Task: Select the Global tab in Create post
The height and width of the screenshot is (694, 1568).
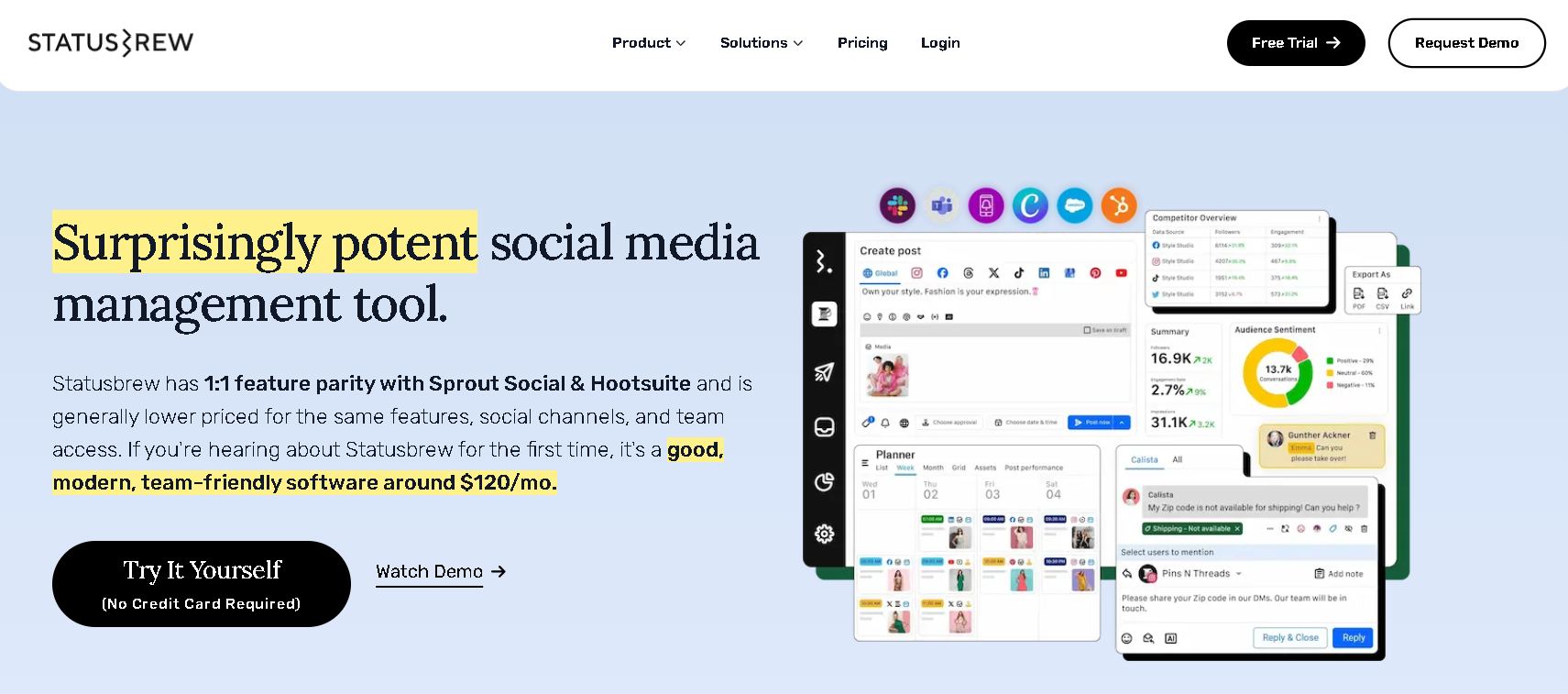Action: (881, 273)
